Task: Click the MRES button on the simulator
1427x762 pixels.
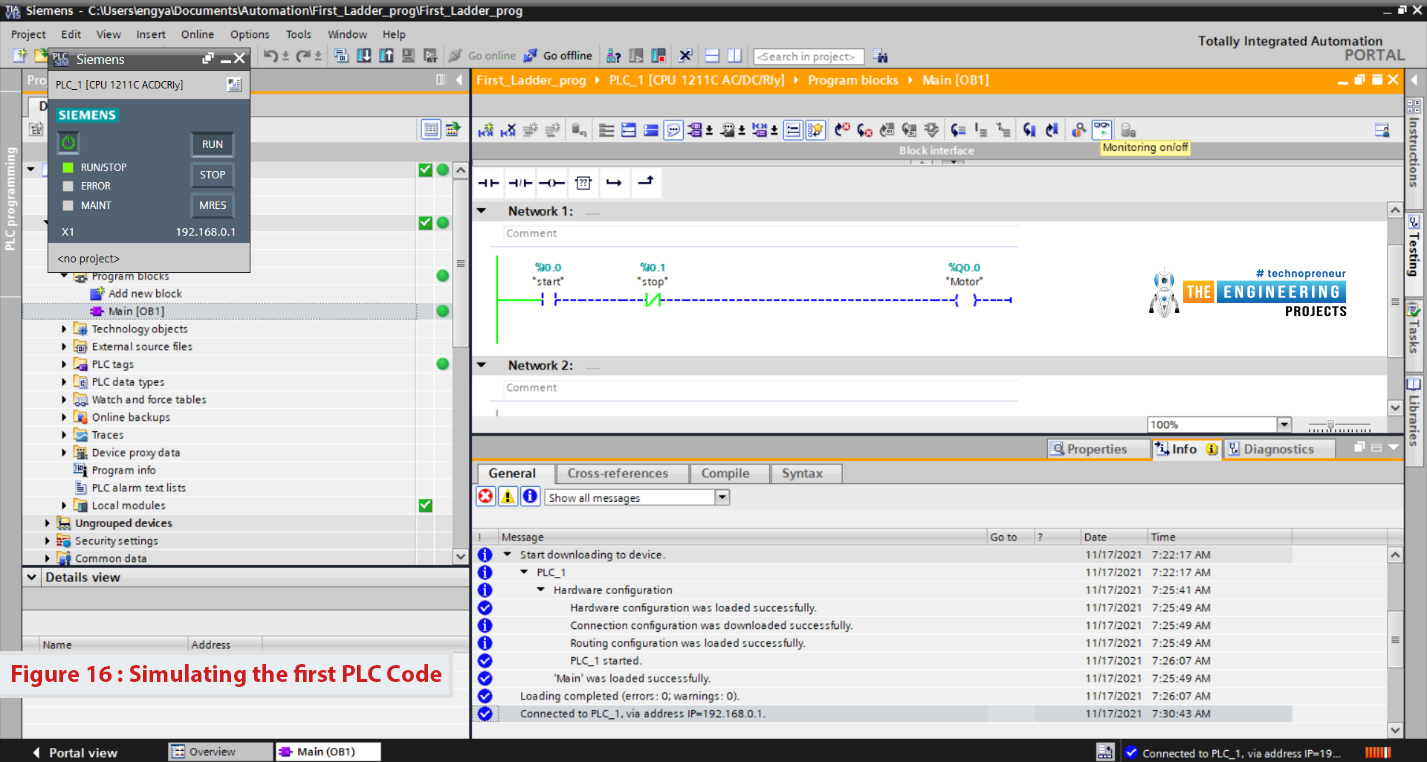Action: point(213,205)
